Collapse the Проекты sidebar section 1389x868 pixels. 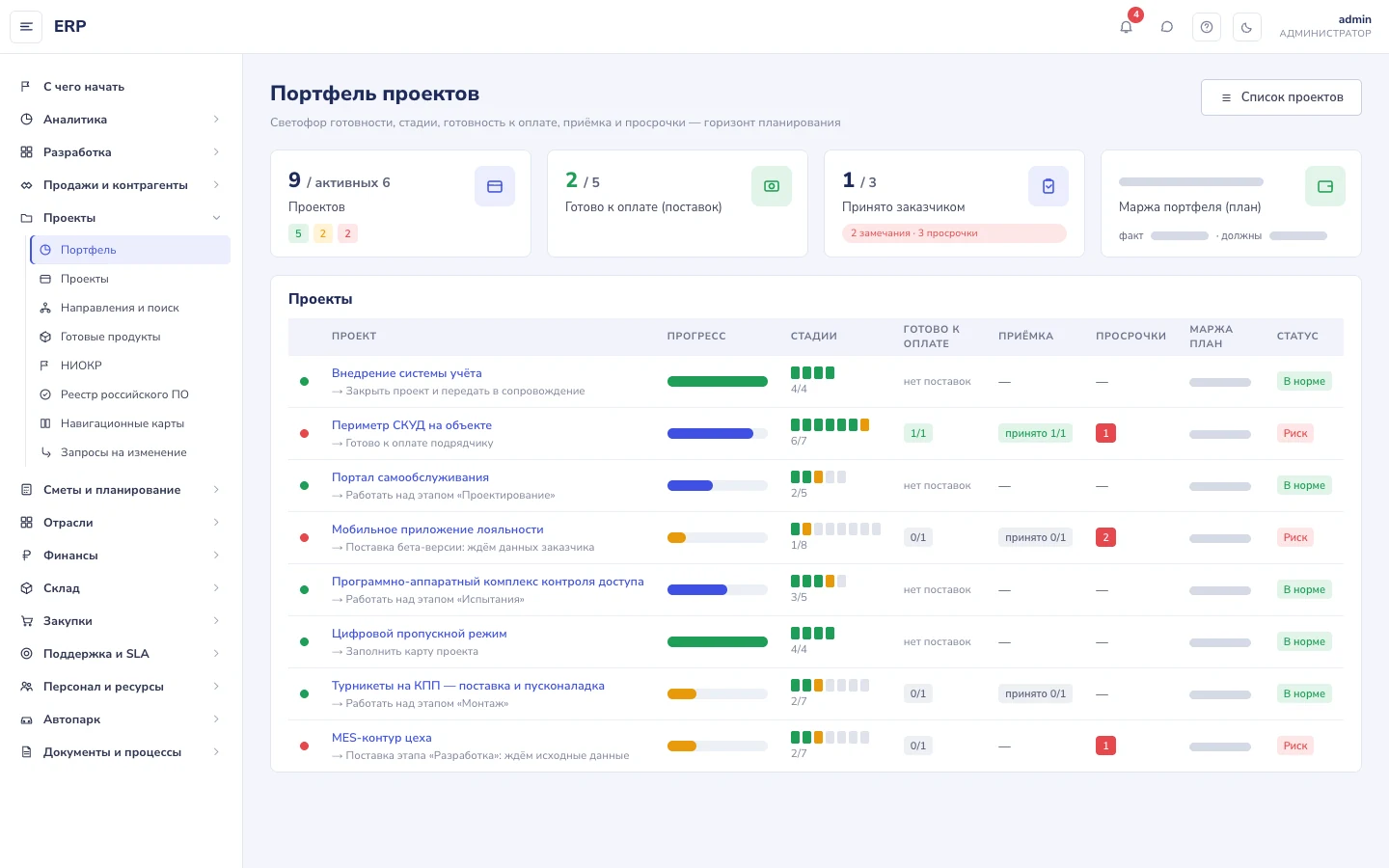point(121,218)
